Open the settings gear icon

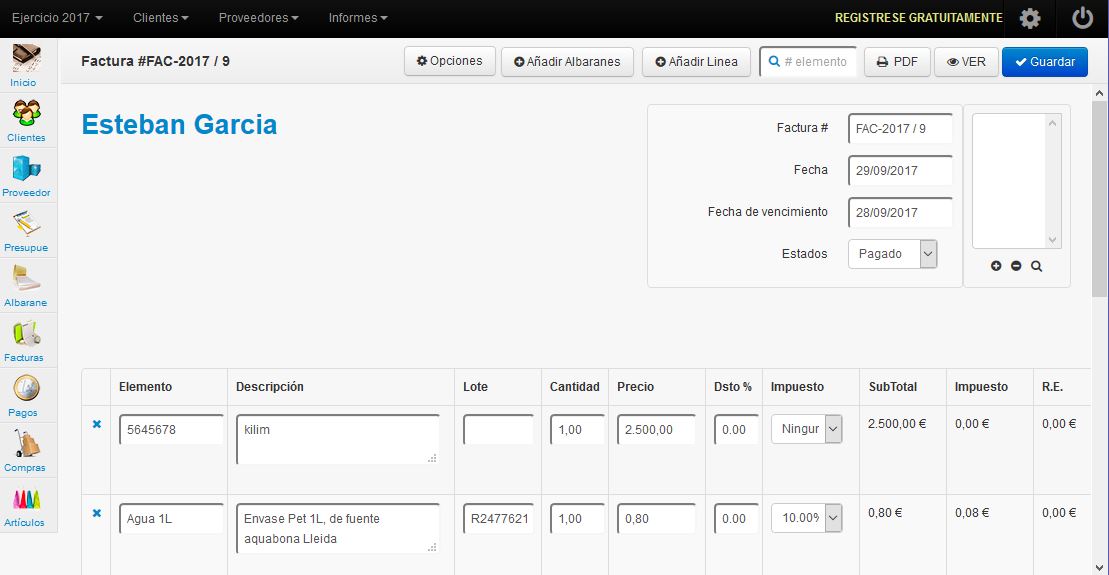click(1029, 18)
